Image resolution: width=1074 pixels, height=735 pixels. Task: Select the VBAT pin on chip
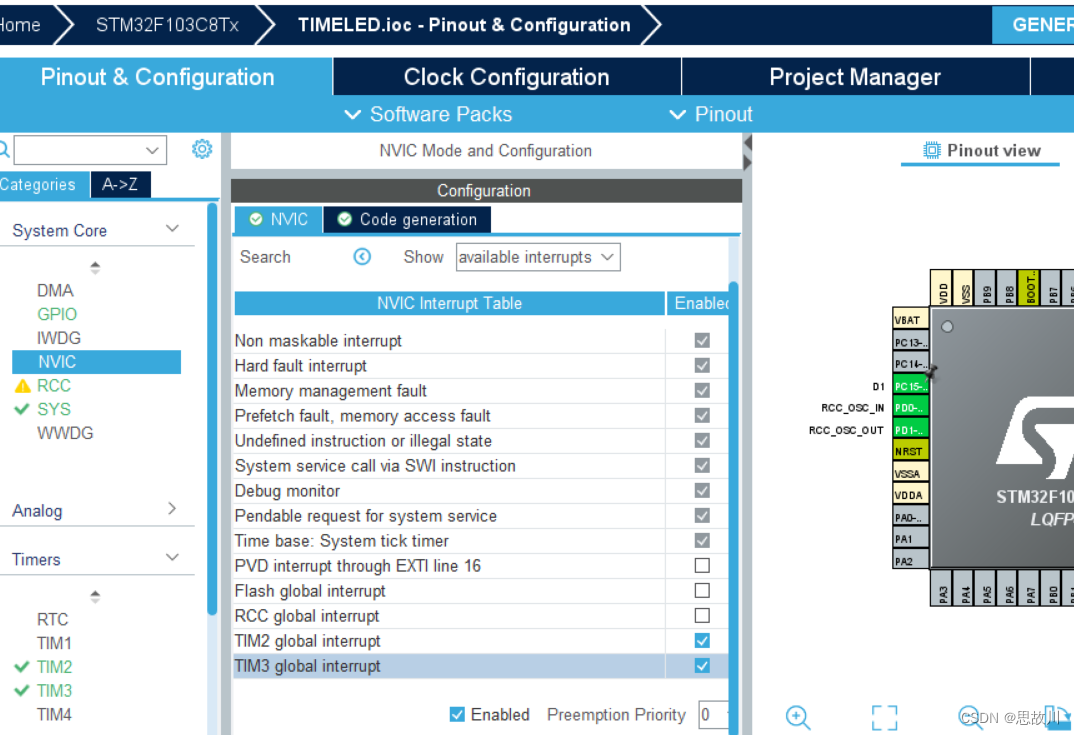click(x=910, y=320)
